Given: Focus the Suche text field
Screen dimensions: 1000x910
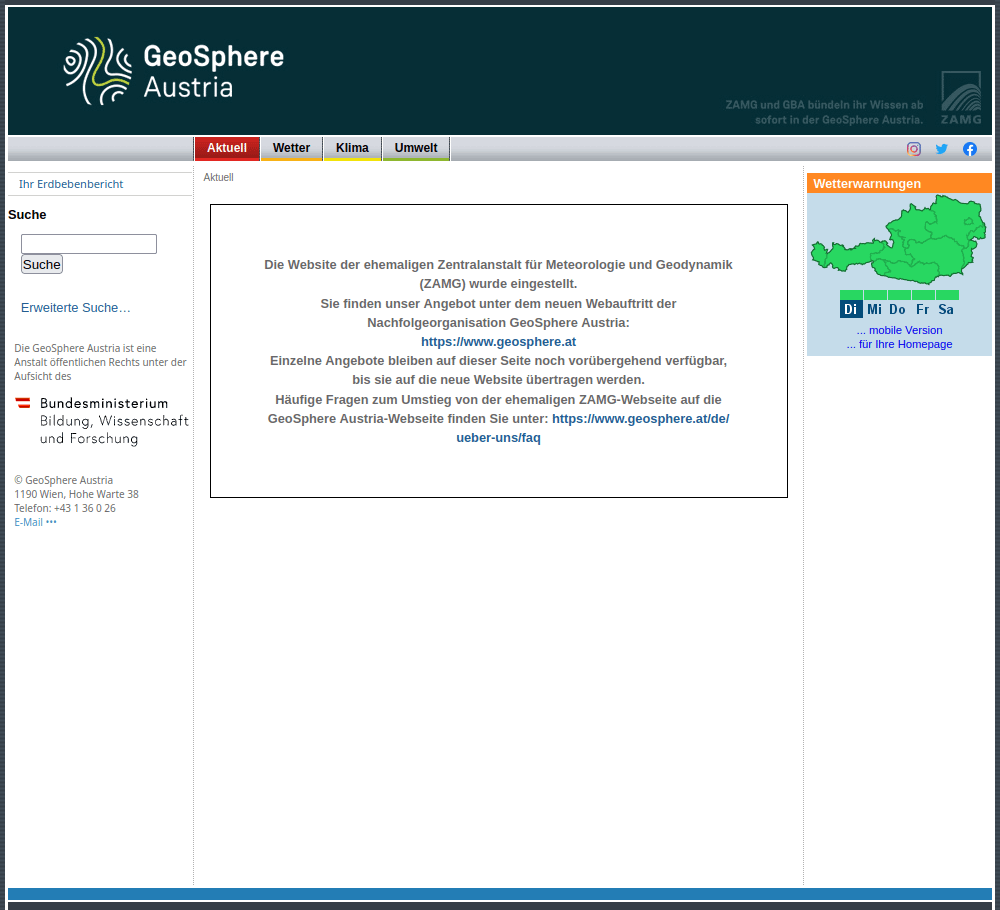Looking at the screenshot, I should pos(89,244).
